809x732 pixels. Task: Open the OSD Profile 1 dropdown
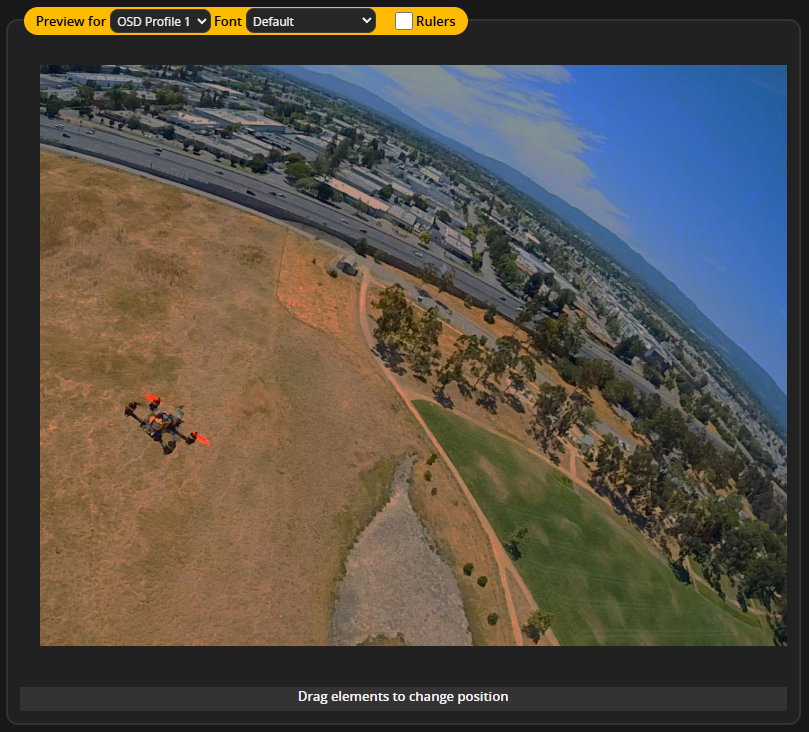[x=160, y=21]
